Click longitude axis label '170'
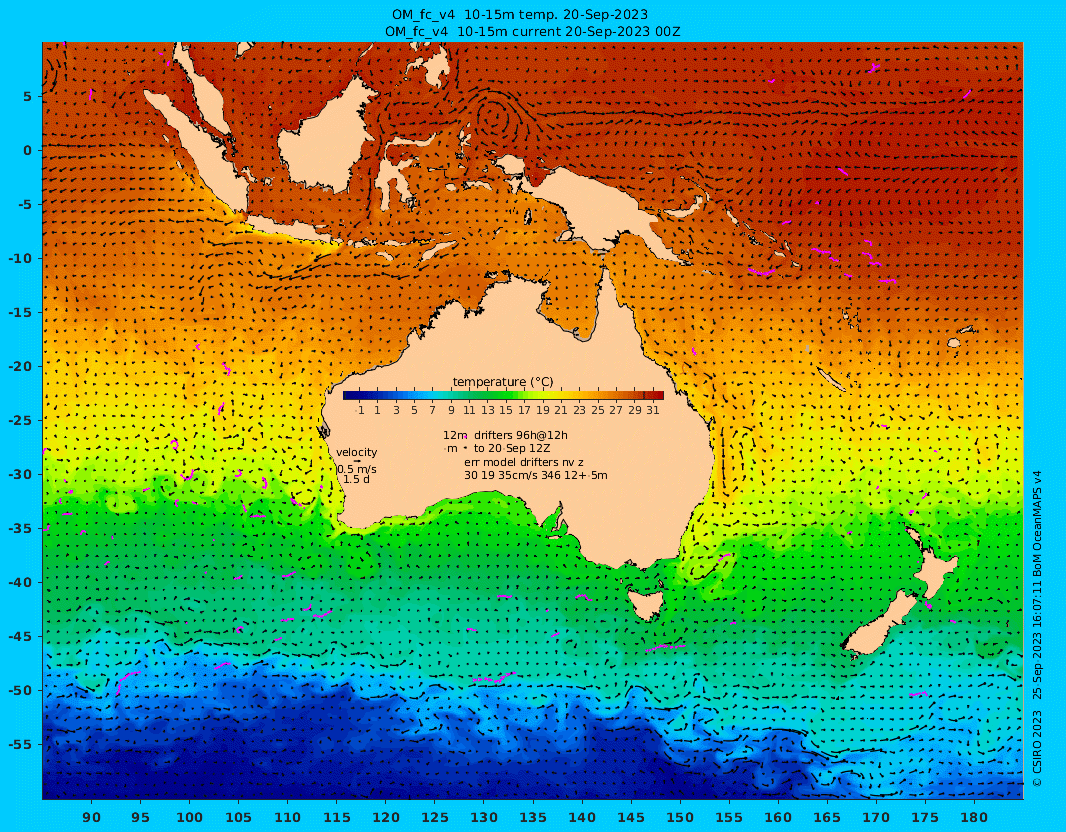This screenshot has width=1066, height=832. pyautogui.click(x=876, y=817)
